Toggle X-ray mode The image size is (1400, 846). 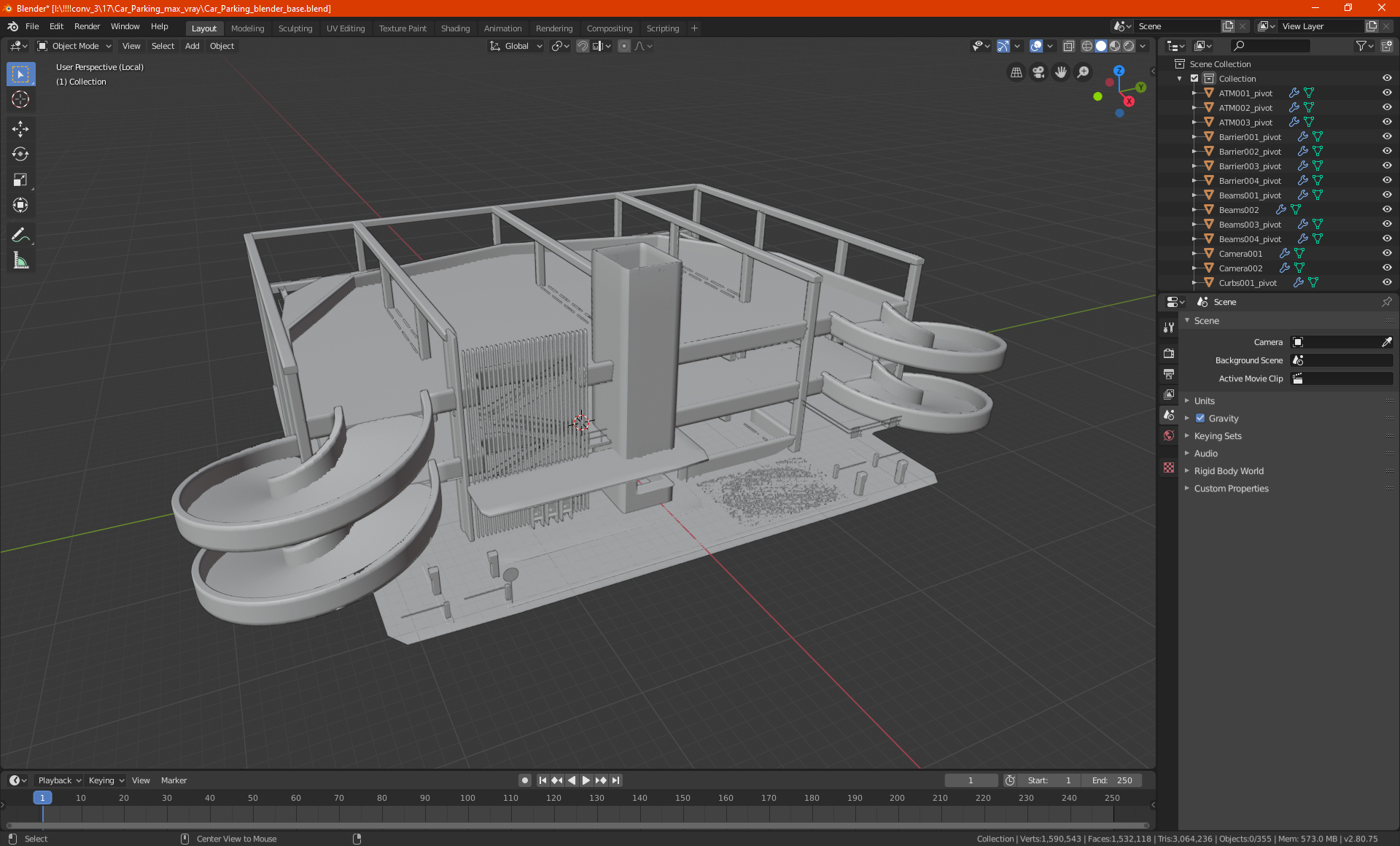pos(1068,46)
